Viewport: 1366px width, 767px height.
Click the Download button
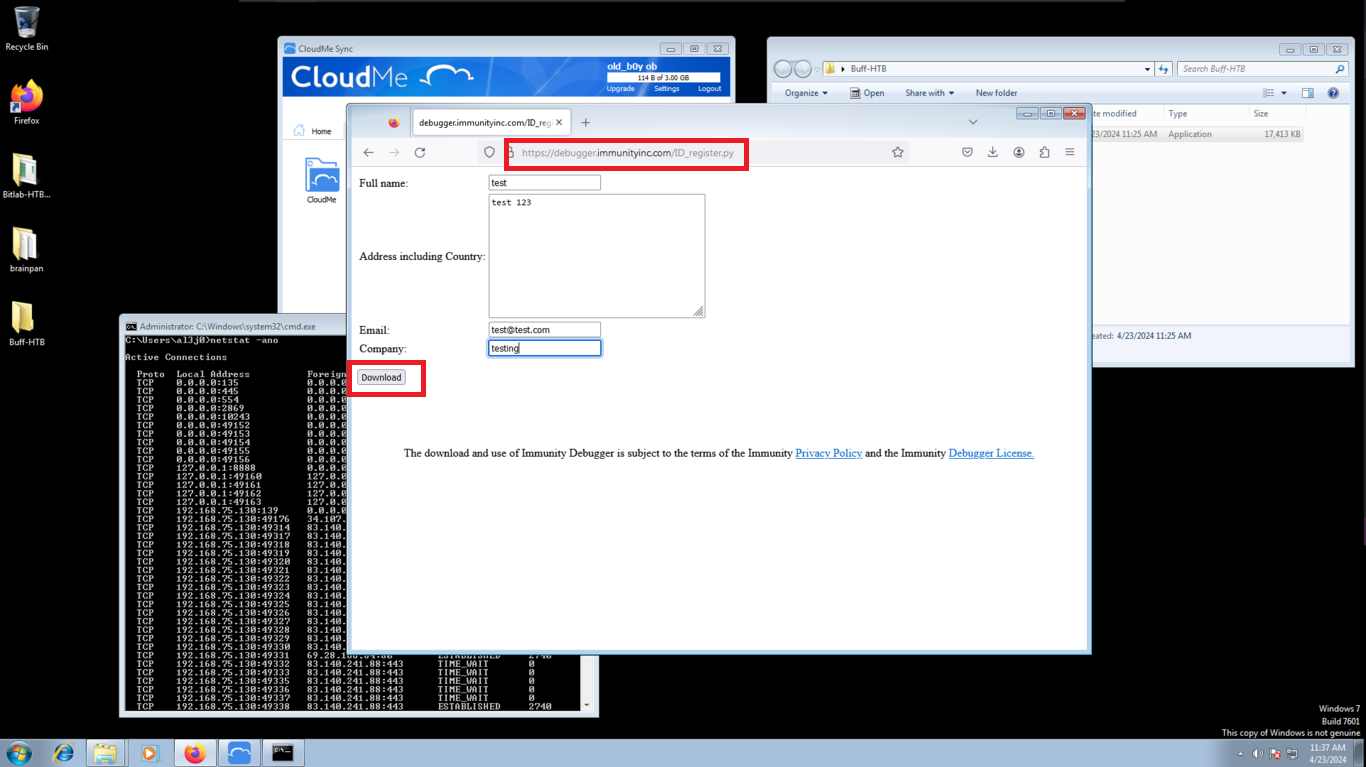pos(381,377)
